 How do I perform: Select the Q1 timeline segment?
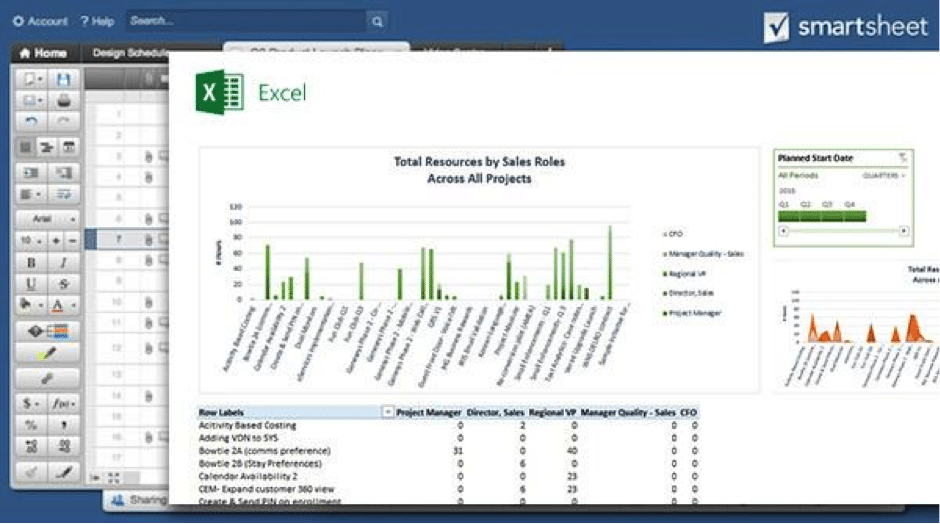[x=788, y=216]
